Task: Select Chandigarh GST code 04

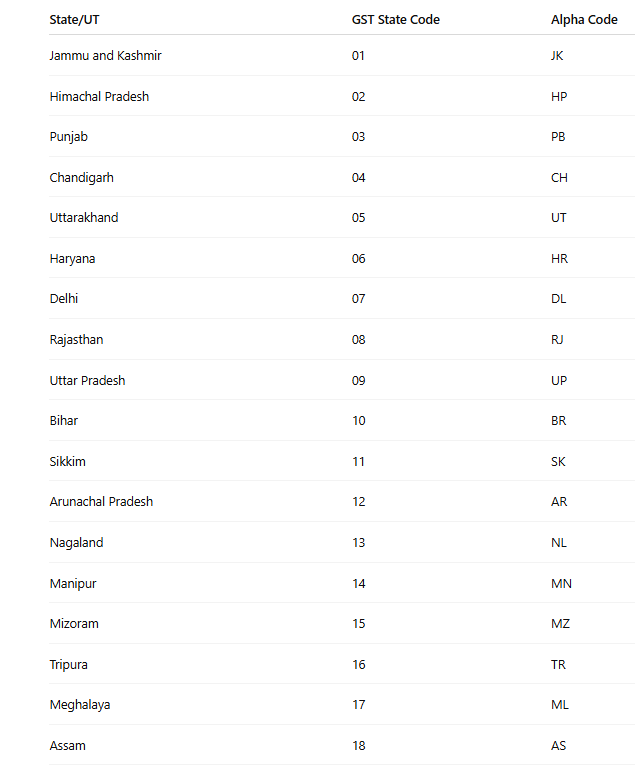Action: click(x=358, y=178)
